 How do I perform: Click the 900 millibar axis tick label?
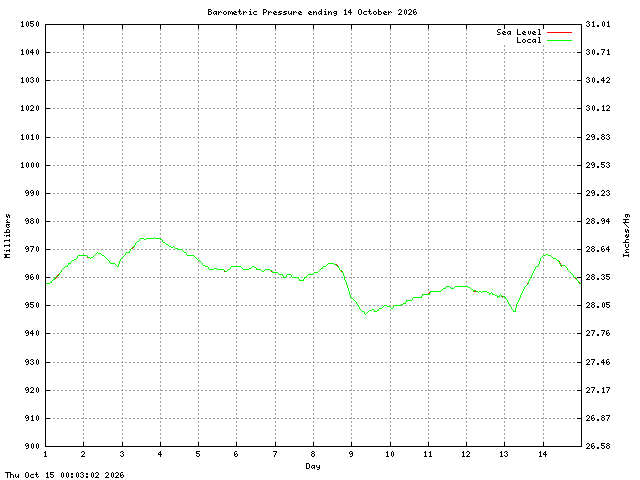click(x=32, y=446)
